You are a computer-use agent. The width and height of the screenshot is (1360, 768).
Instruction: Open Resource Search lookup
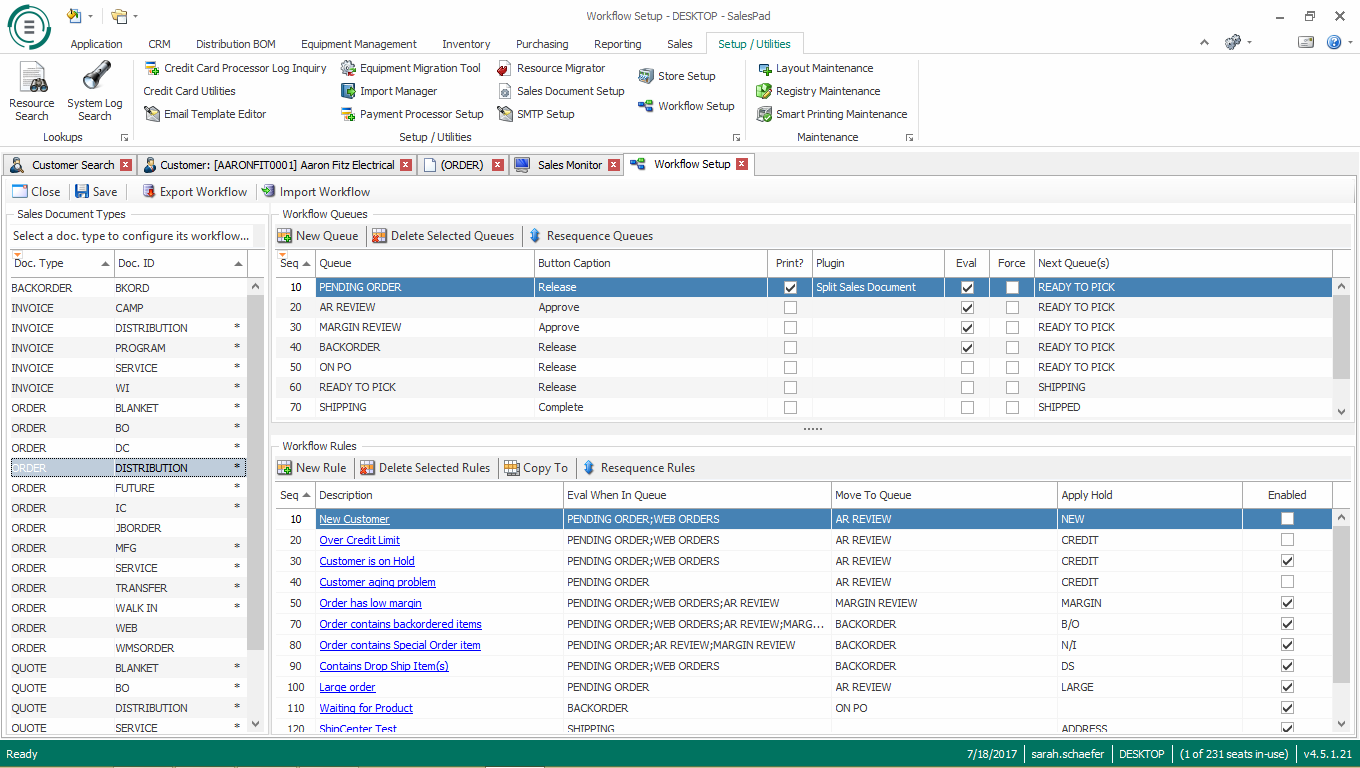pos(32,90)
